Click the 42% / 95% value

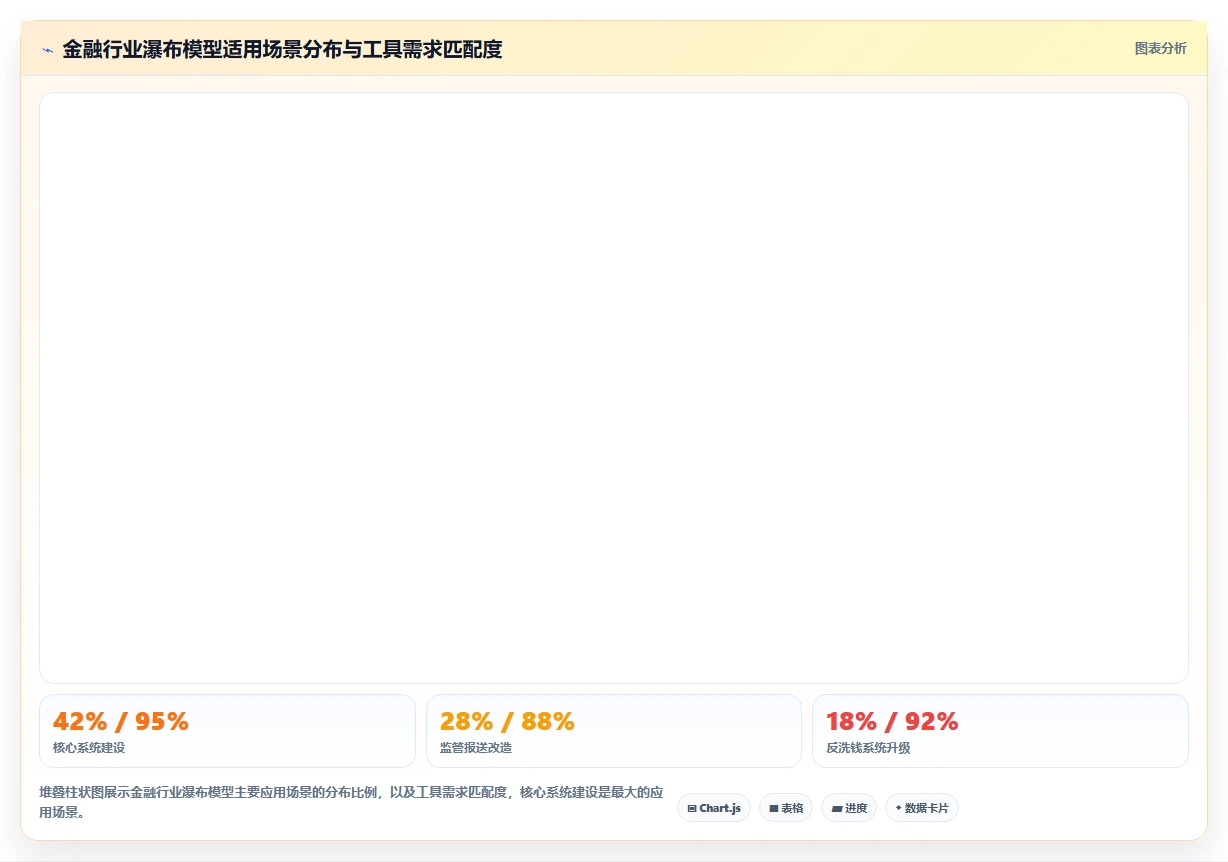click(x=121, y=722)
